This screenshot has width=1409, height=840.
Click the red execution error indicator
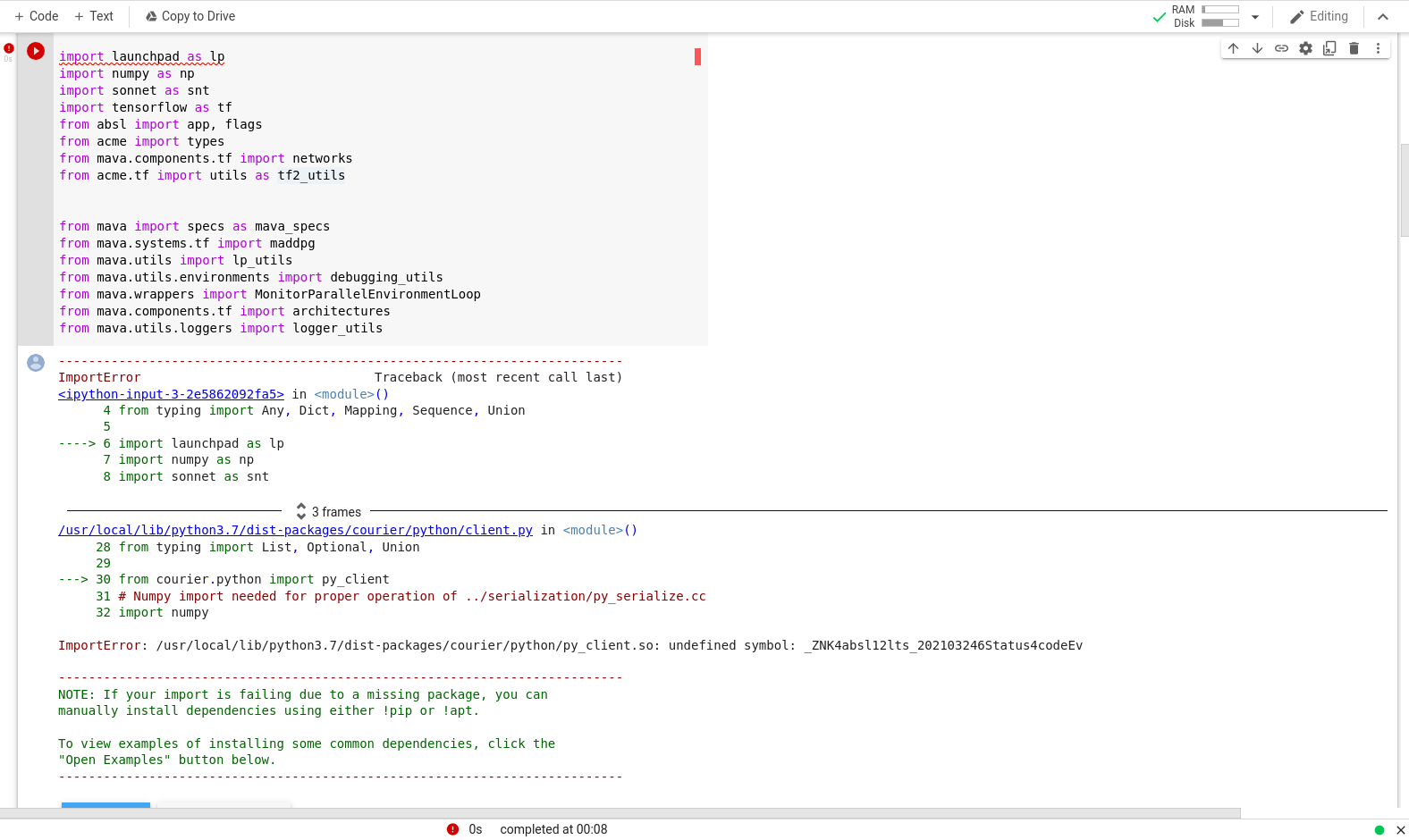[9, 48]
